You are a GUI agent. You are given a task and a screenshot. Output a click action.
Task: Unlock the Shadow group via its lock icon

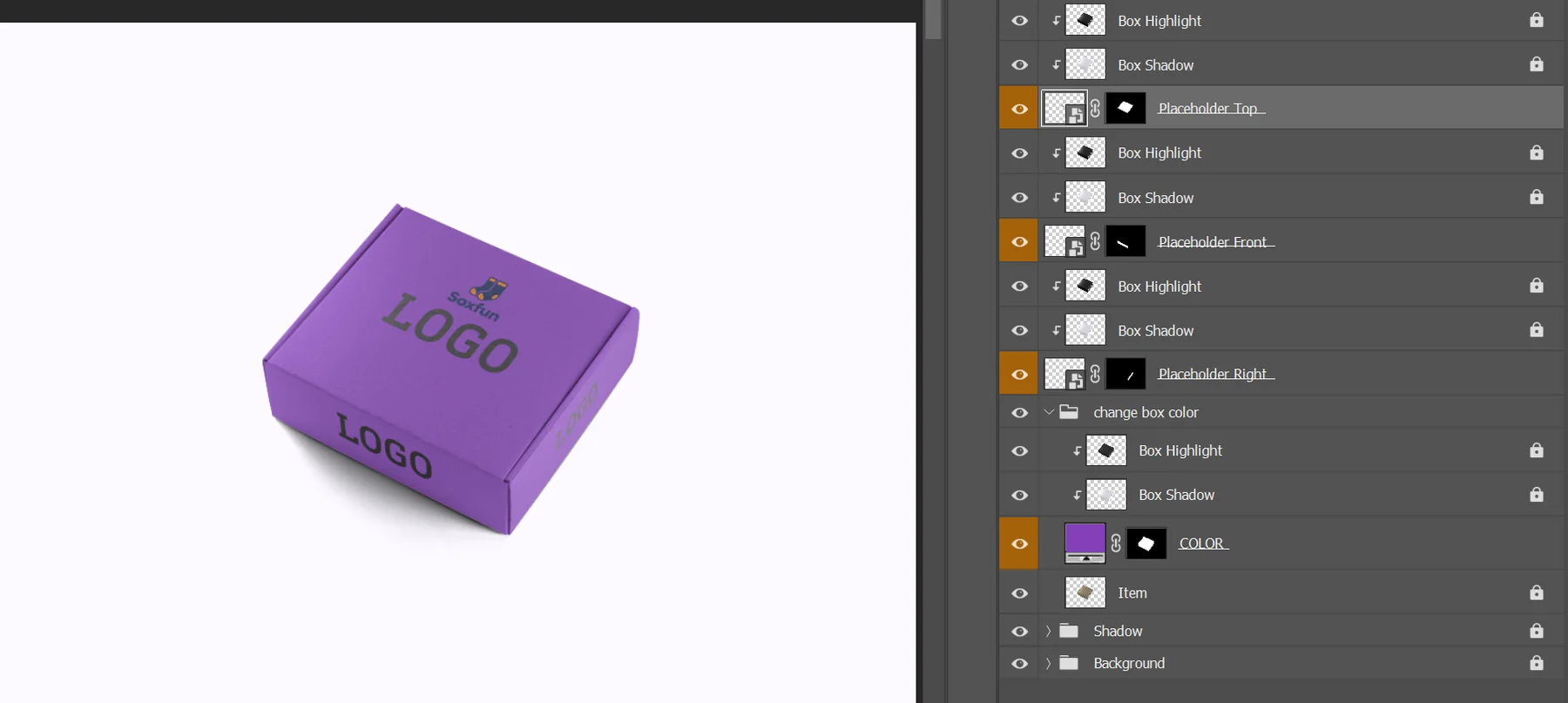(1537, 631)
